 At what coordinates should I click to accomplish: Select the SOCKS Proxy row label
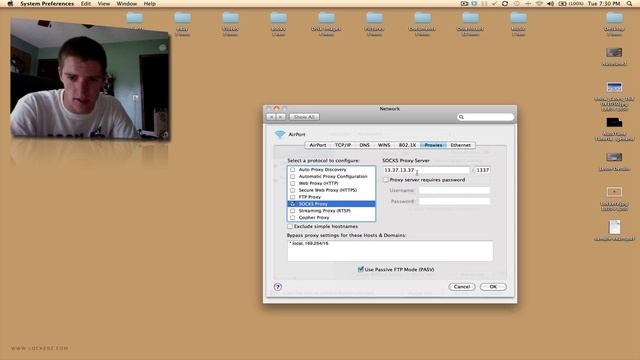313,204
